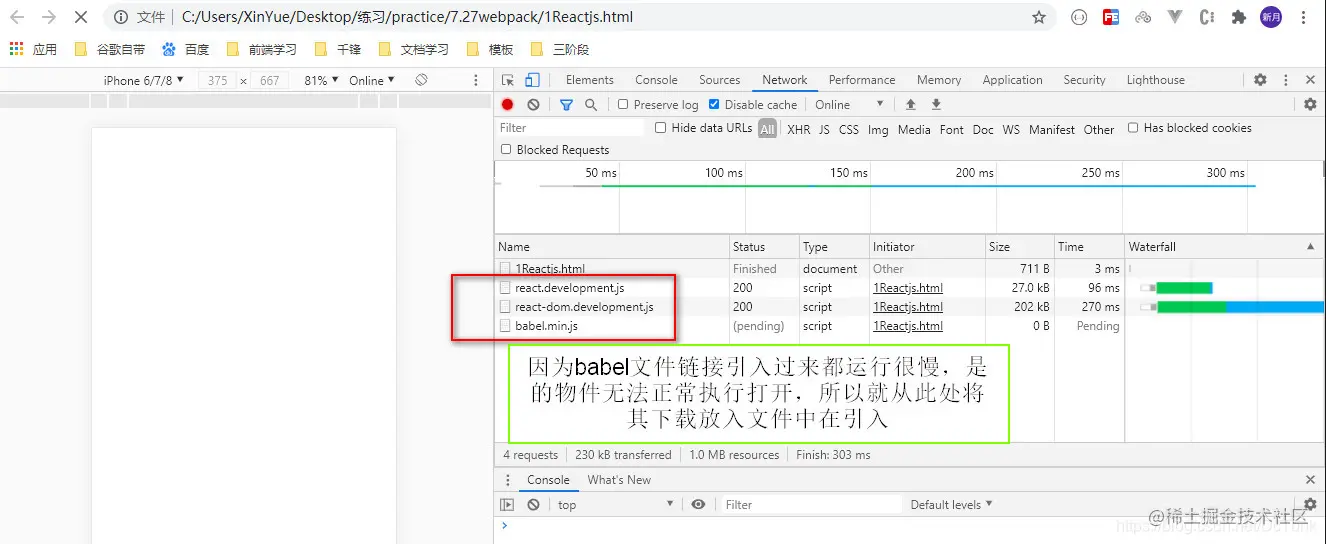Open the 81% zoom dropdown

click(x=321, y=80)
